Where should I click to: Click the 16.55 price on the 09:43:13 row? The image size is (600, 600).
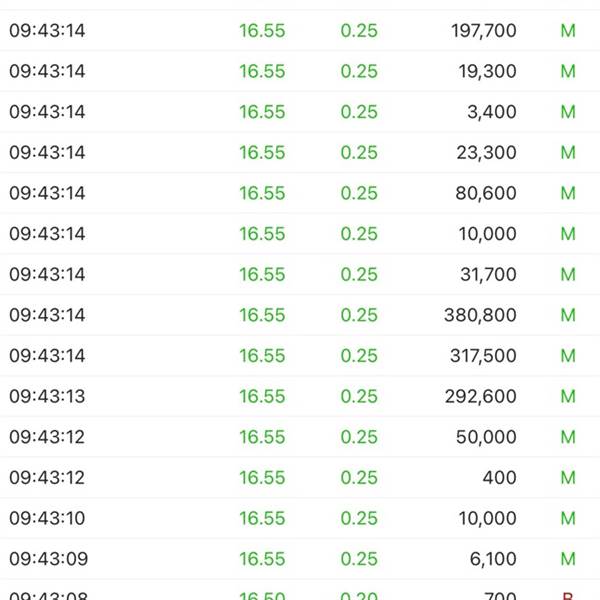point(262,397)
